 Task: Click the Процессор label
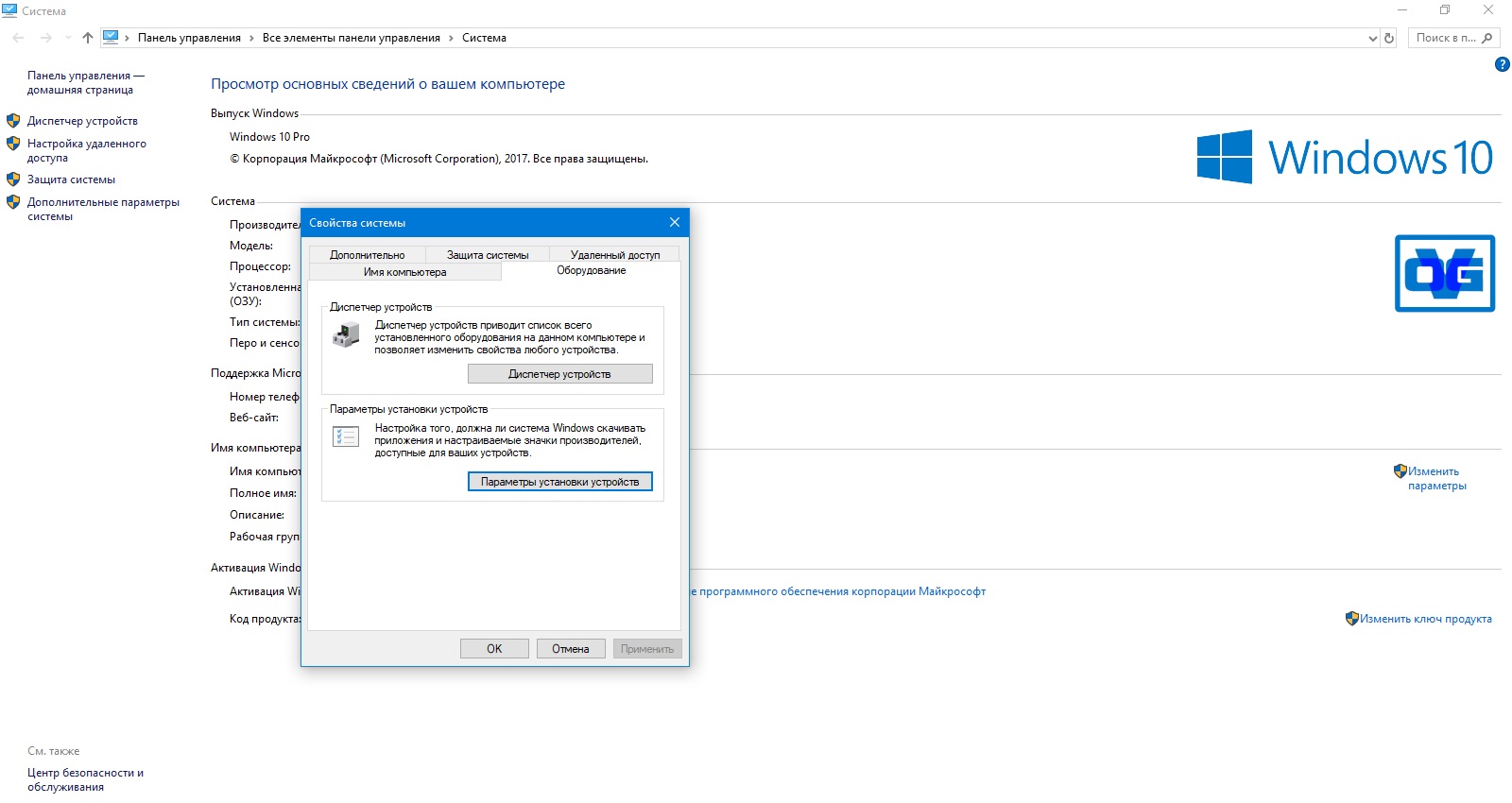pyautogui.click(x=260, y=266)
